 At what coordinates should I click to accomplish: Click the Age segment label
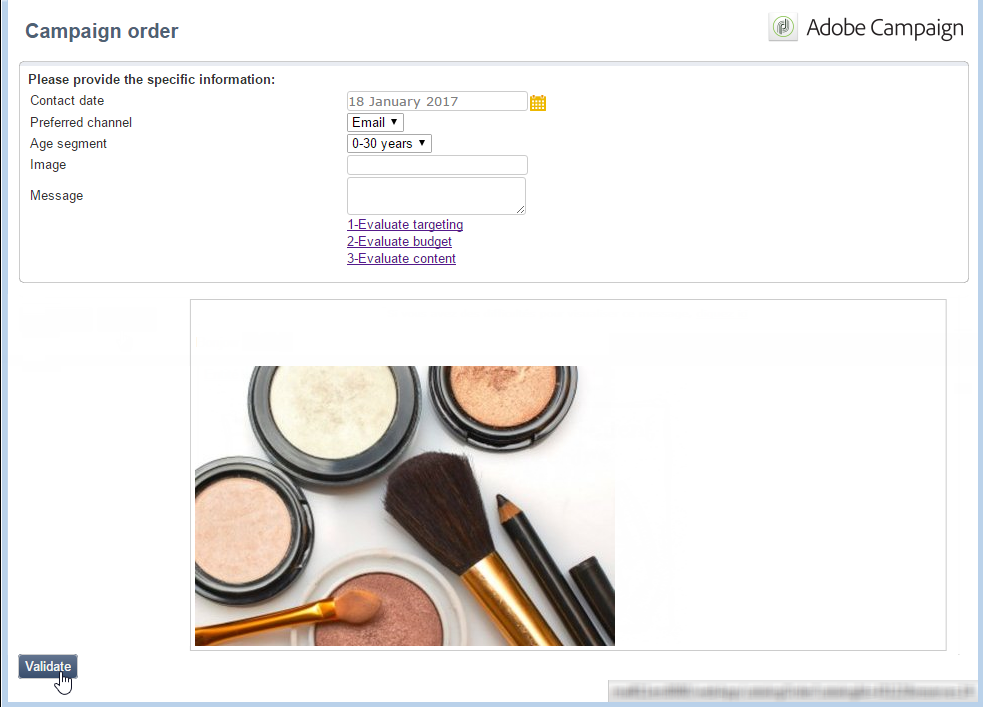(68, 144)
